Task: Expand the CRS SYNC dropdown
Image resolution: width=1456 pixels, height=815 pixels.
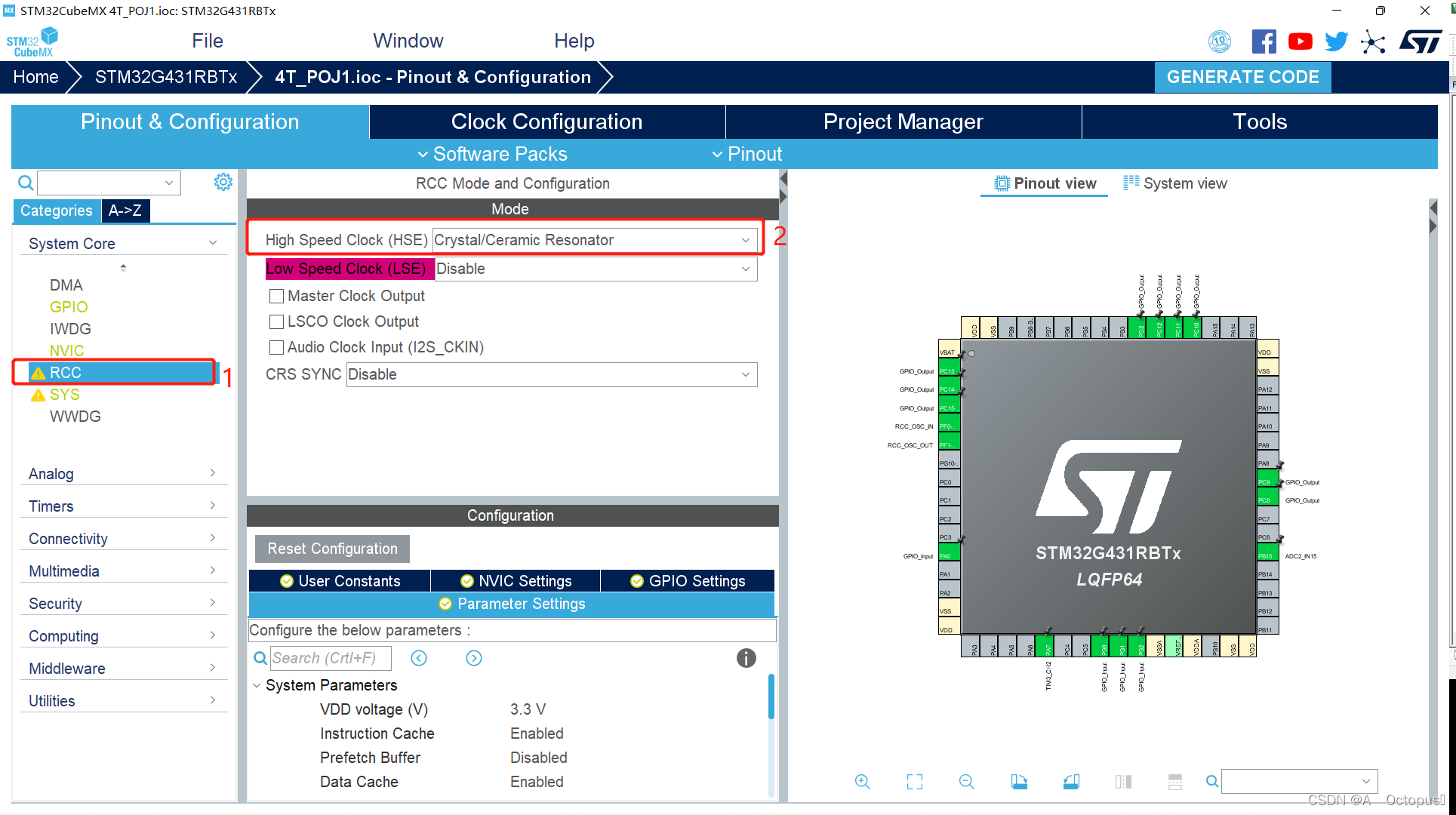Action: [748, 376]
